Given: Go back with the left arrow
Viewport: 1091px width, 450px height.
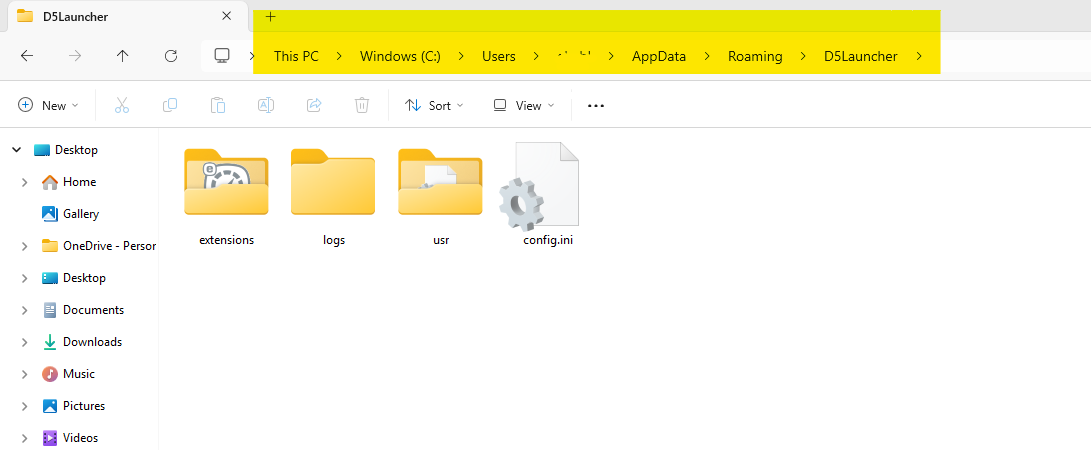Looking at the screenshot, I should pos(27,56).
